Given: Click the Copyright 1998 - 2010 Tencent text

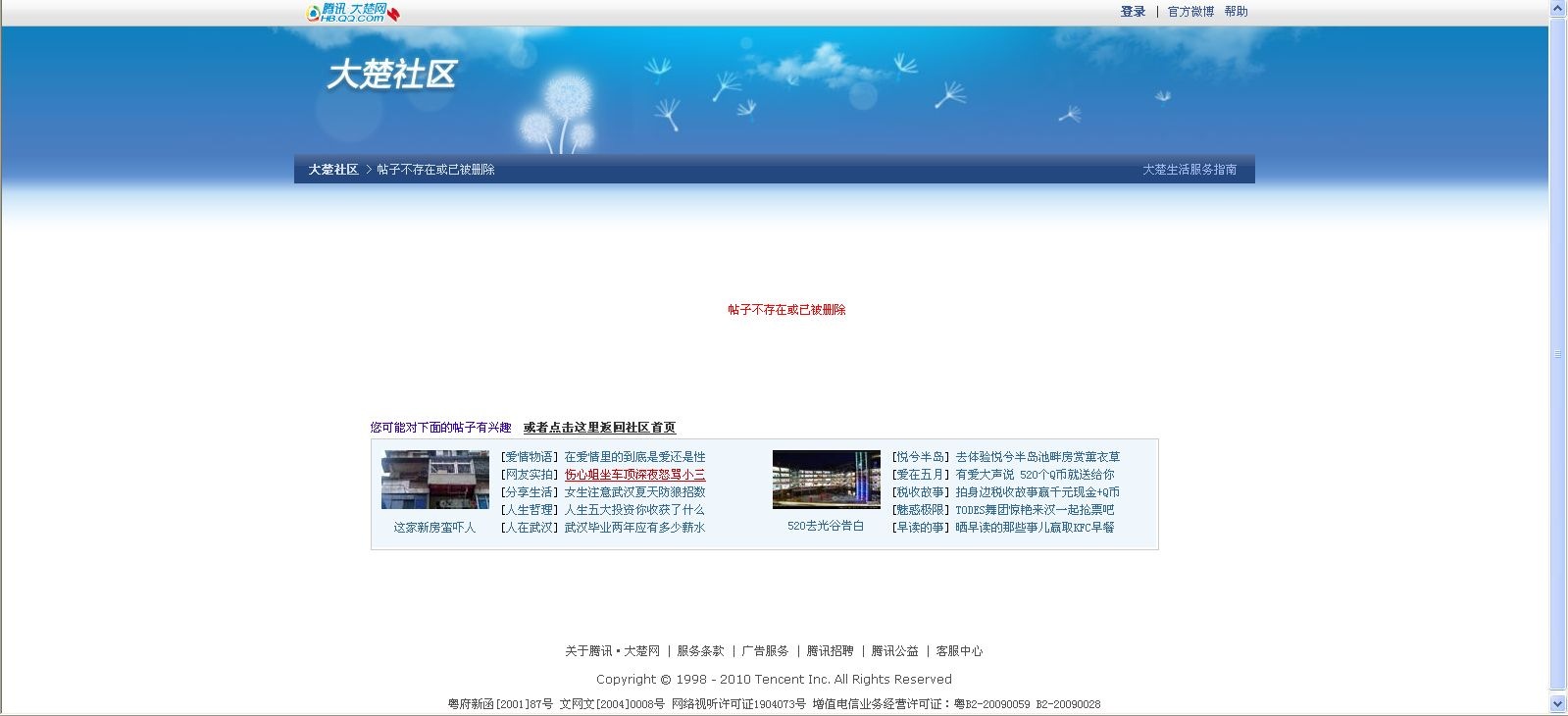Looking at the screenshot, I should point(774,680).
